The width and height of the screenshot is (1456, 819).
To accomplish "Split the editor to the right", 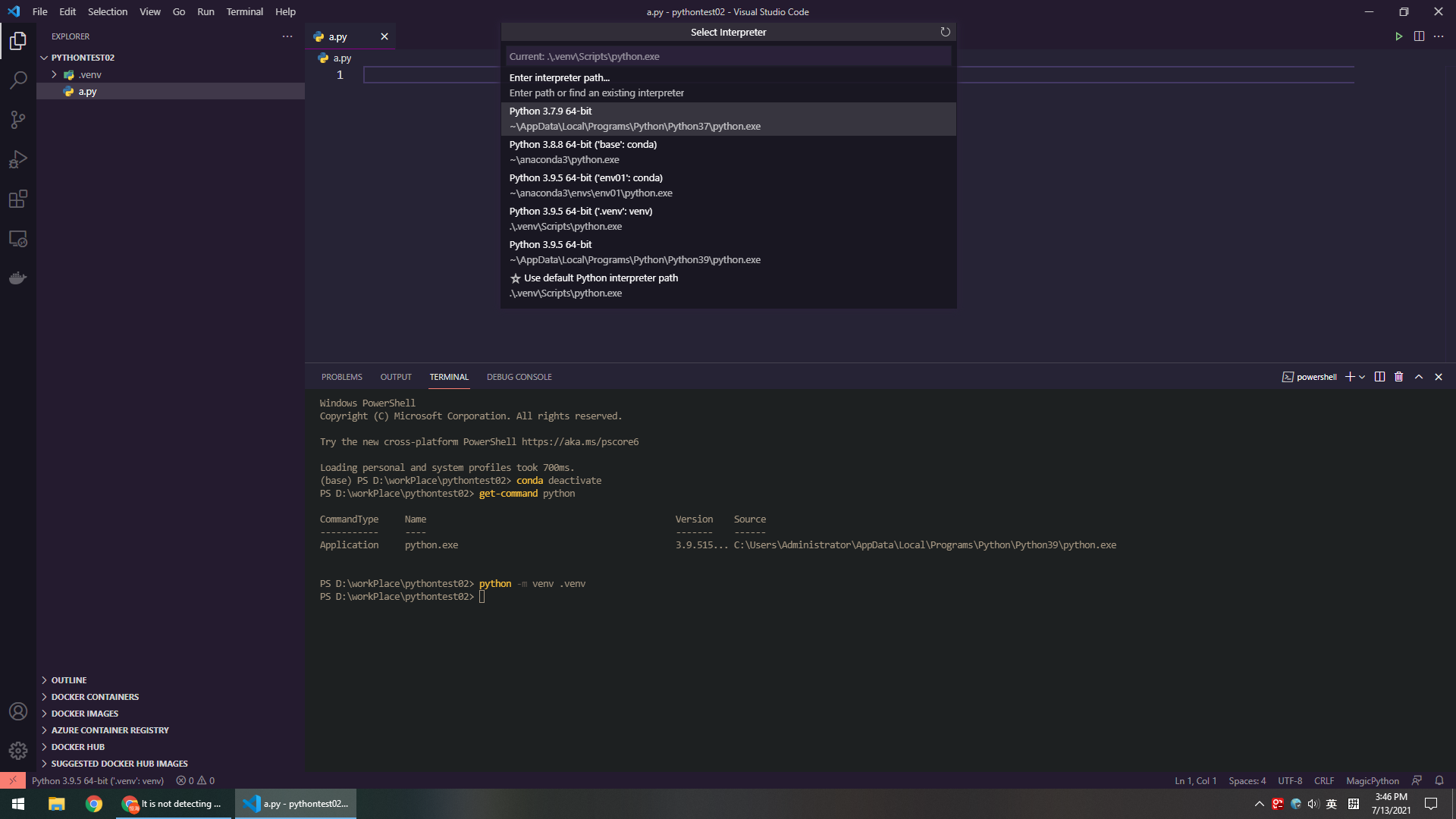I will click(1419, 36).
